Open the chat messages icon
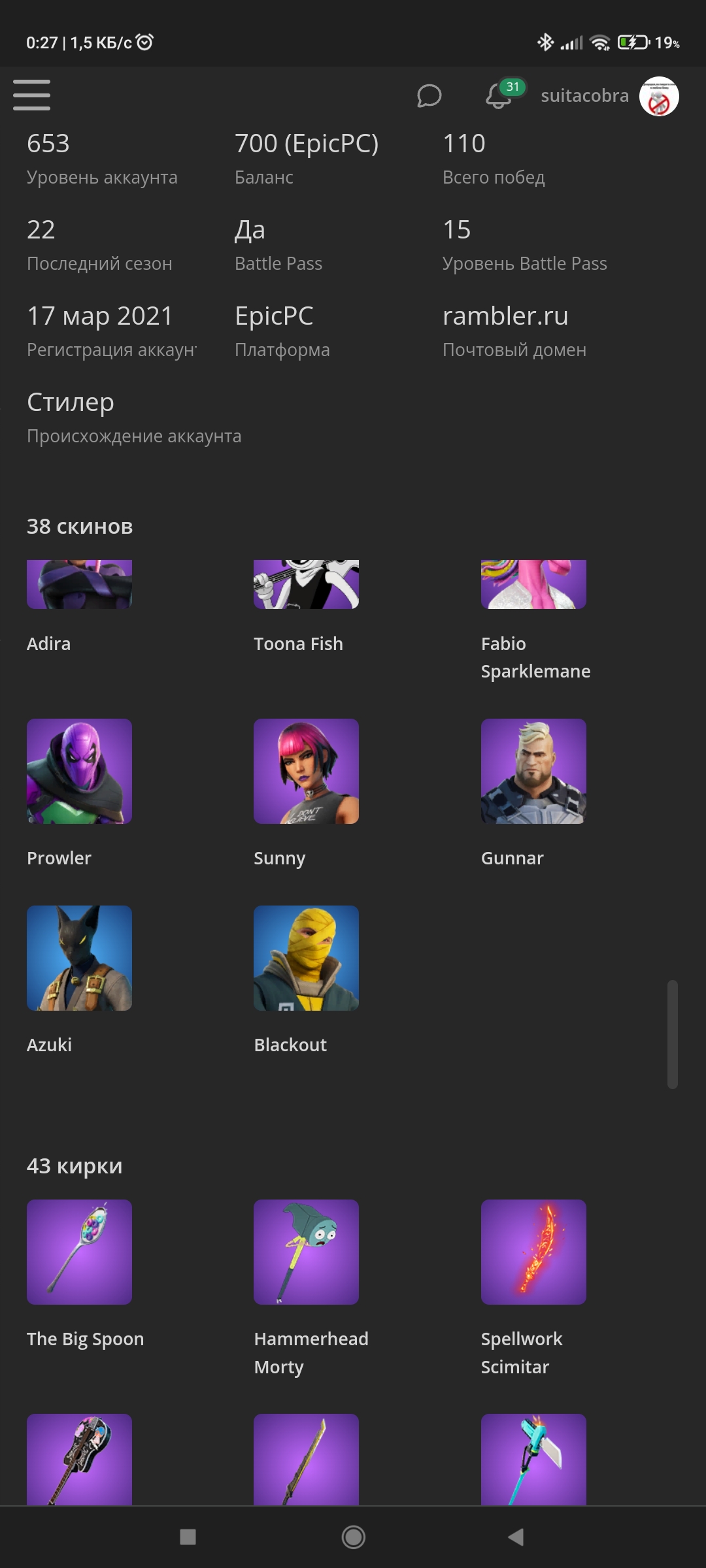Image resolution: width=706 pixels, height=1568 pixels. (x=429, y=96)
